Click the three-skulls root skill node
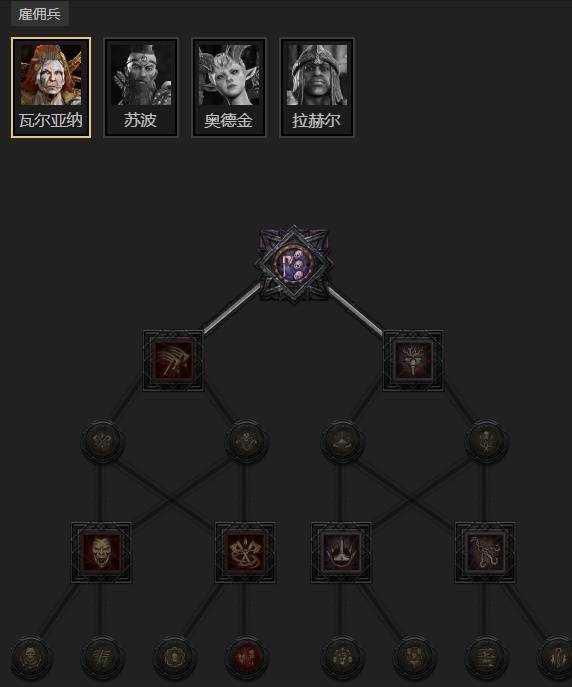 (x=294, y=264)
